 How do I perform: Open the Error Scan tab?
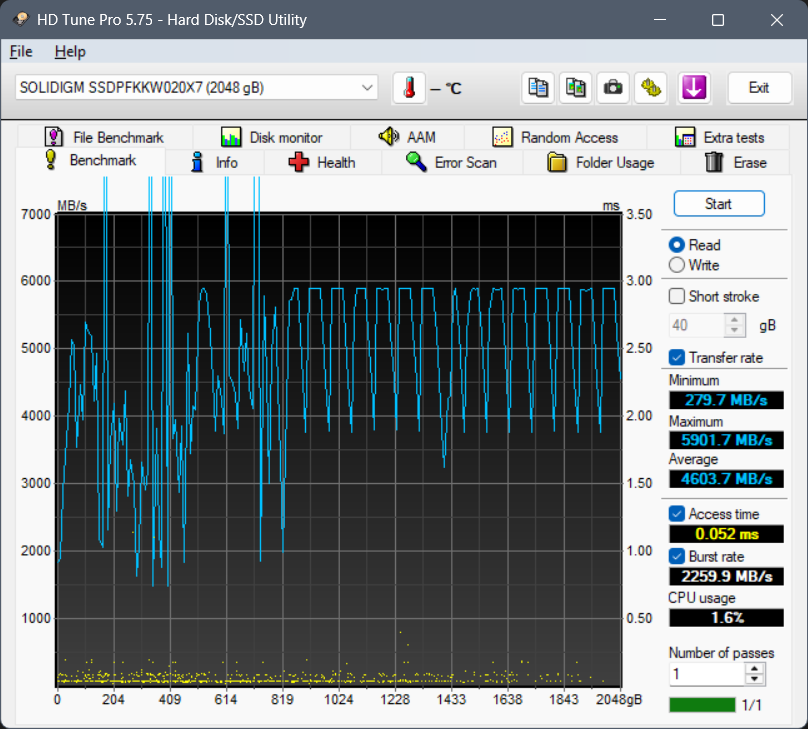click(451, 163)
